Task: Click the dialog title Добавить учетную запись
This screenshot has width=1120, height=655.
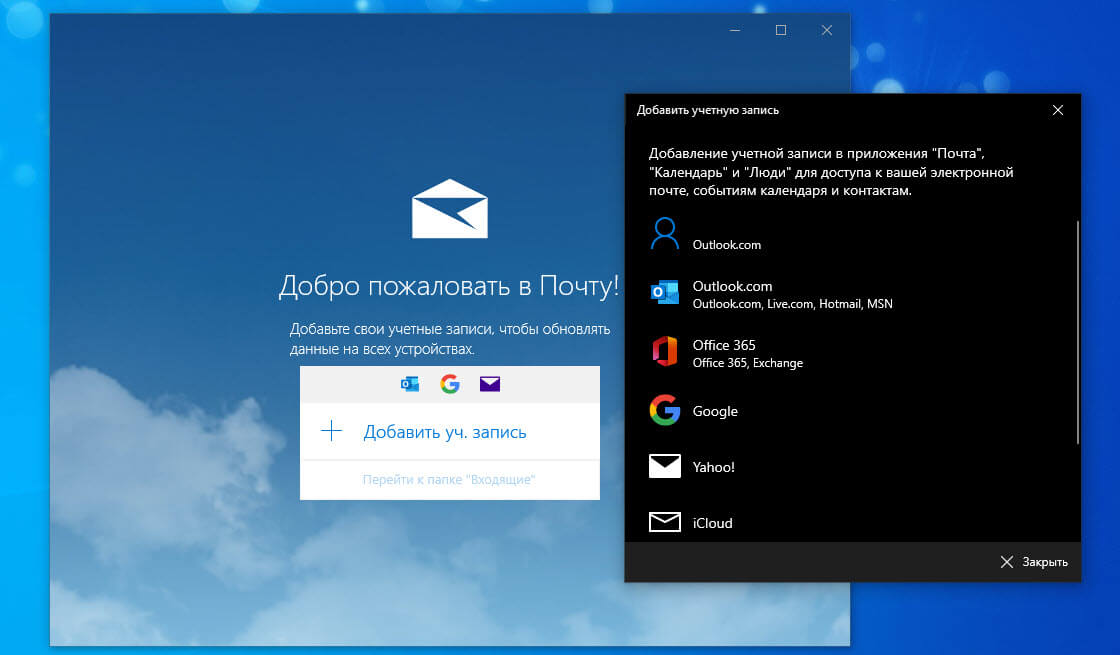Action: click(707, 110)
